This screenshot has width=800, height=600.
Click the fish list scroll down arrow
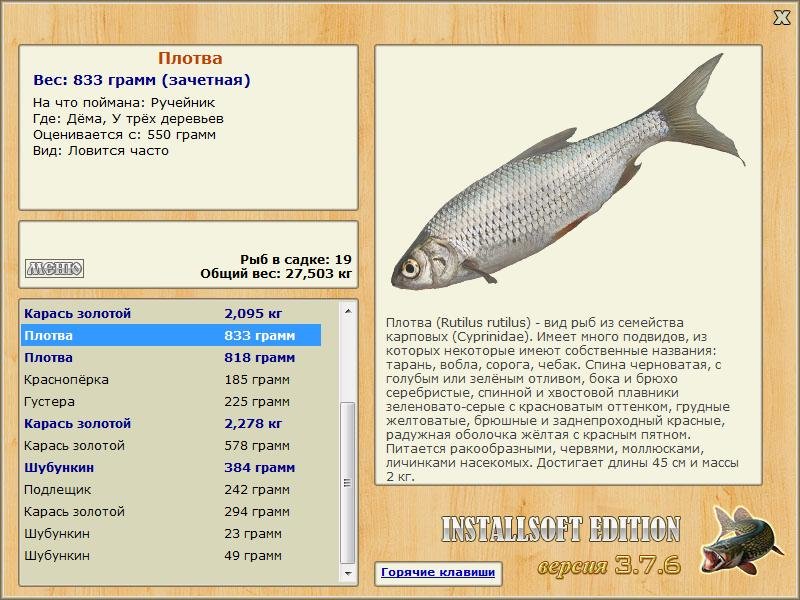click(348, 573)
